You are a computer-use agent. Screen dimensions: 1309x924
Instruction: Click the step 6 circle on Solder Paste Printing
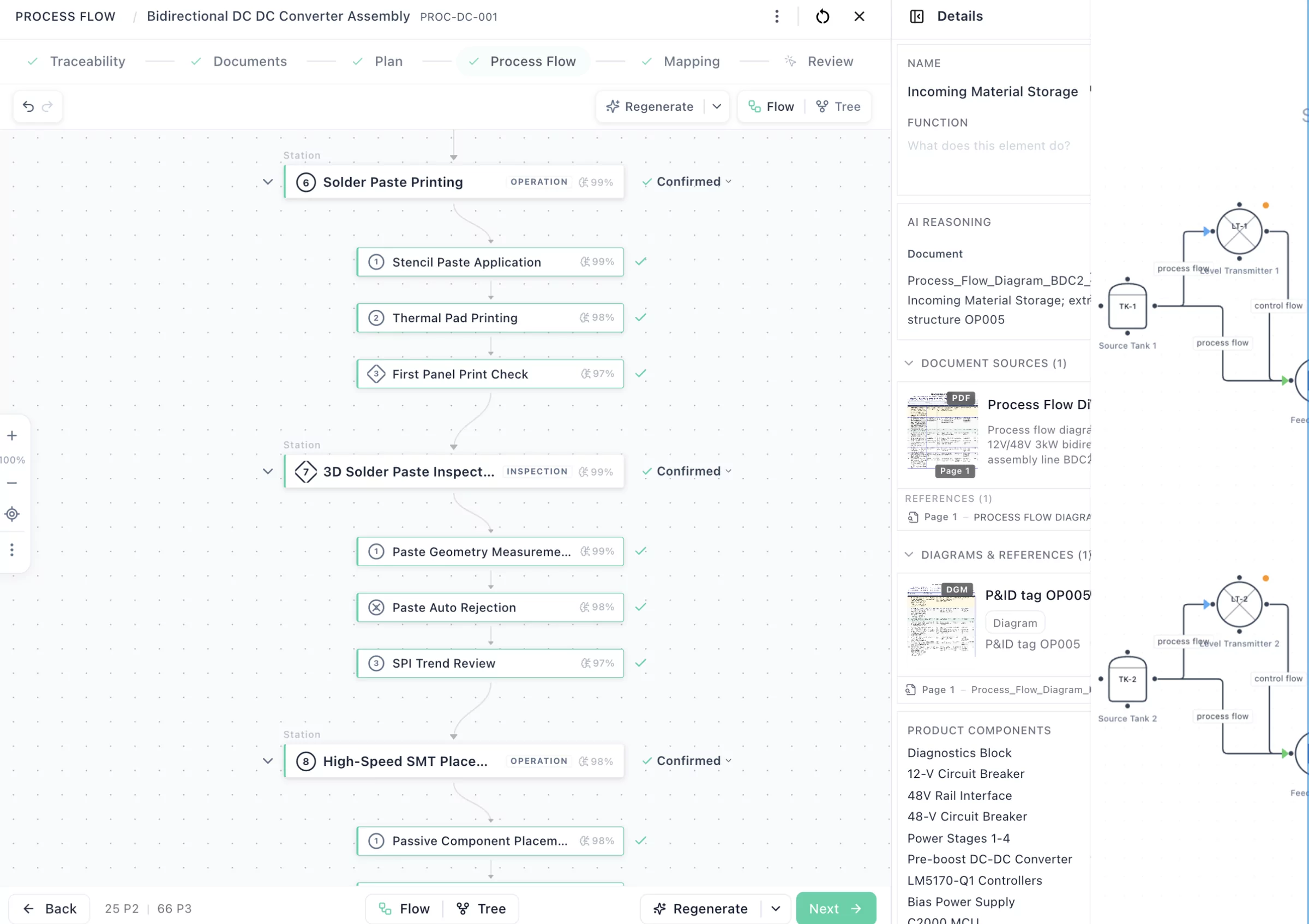click(305, 182)
